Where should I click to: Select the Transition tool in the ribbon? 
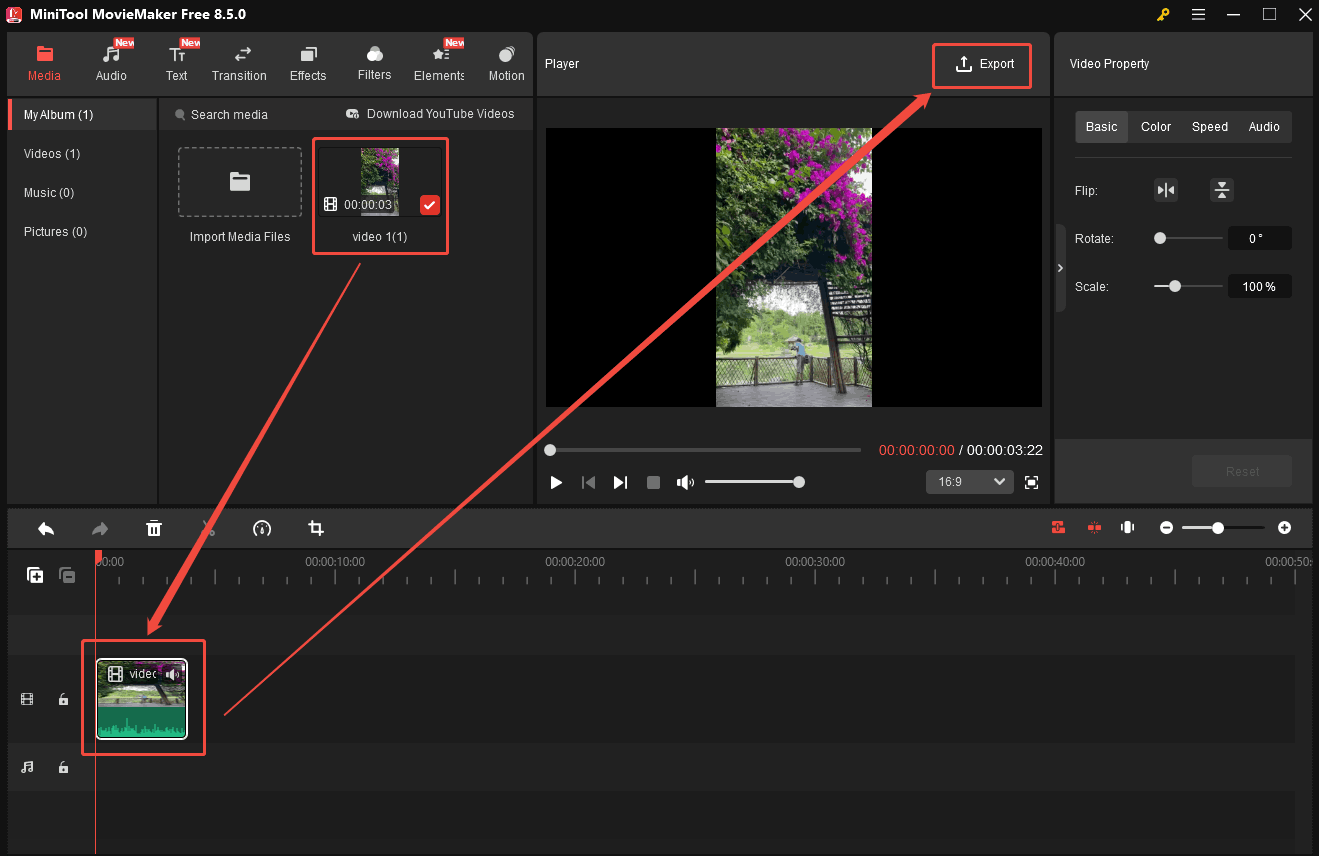coord(239,61)
